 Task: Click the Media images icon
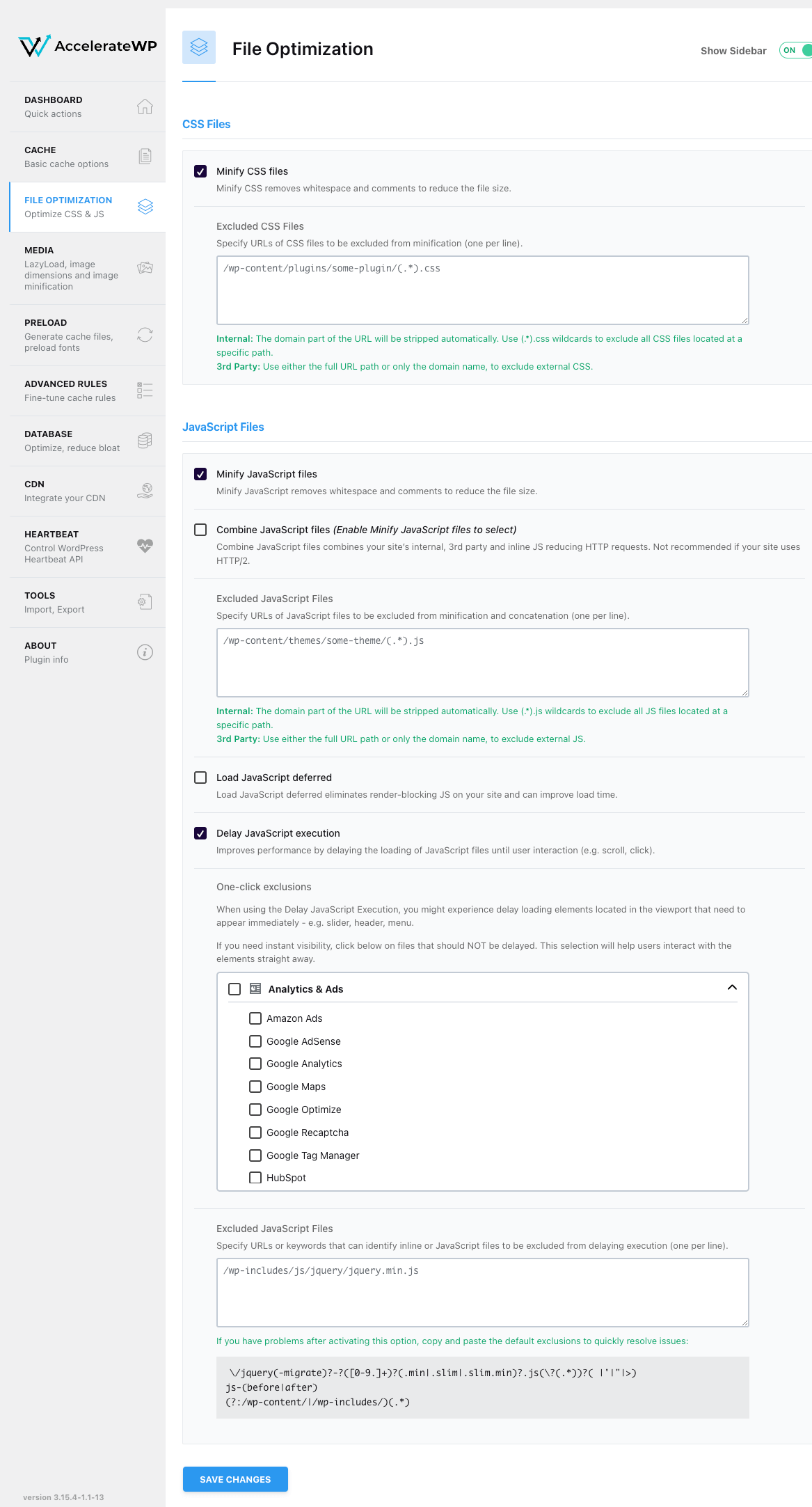[x=145, y=268]
